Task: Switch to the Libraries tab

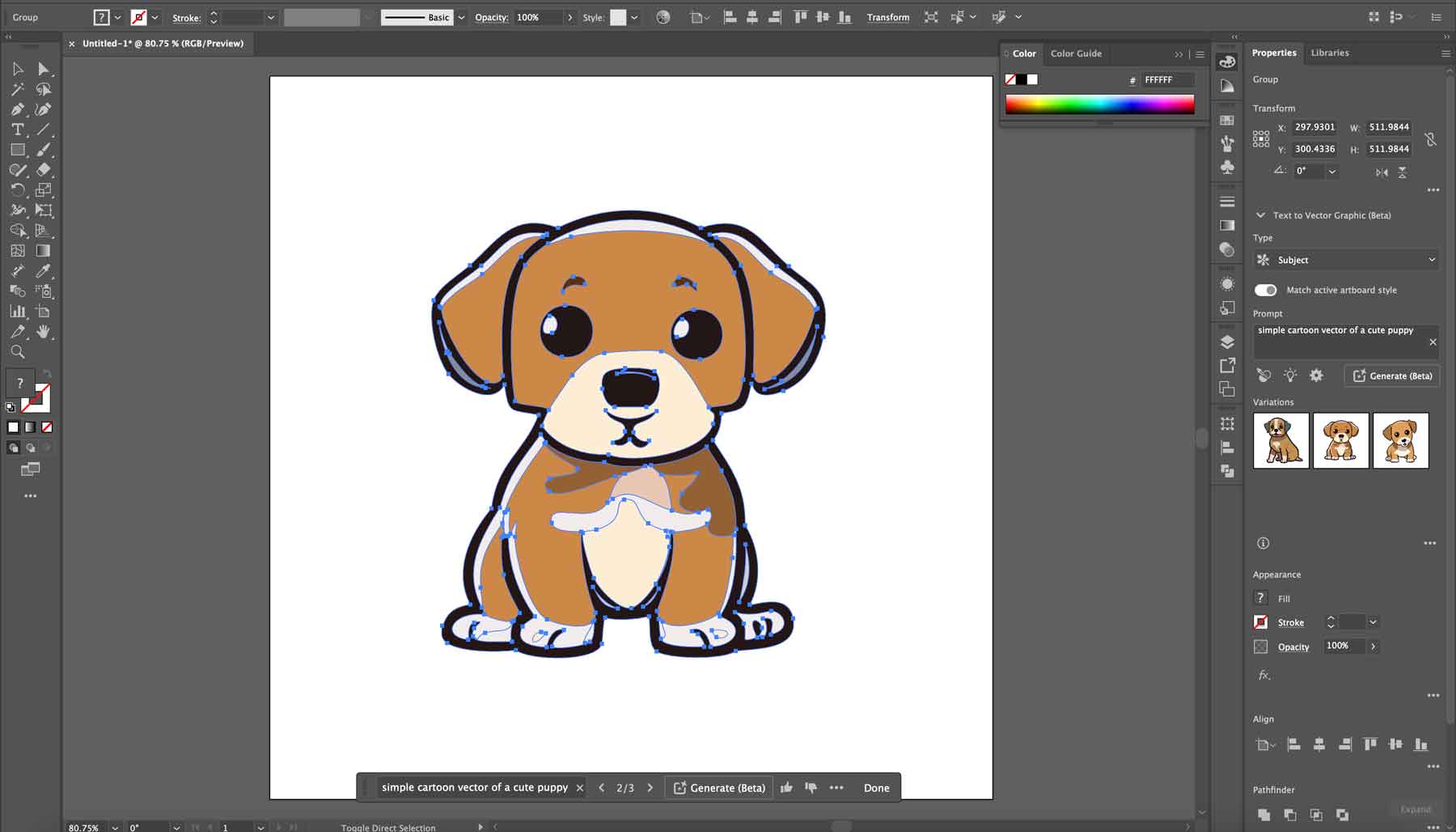Action: pos(1330,53)
